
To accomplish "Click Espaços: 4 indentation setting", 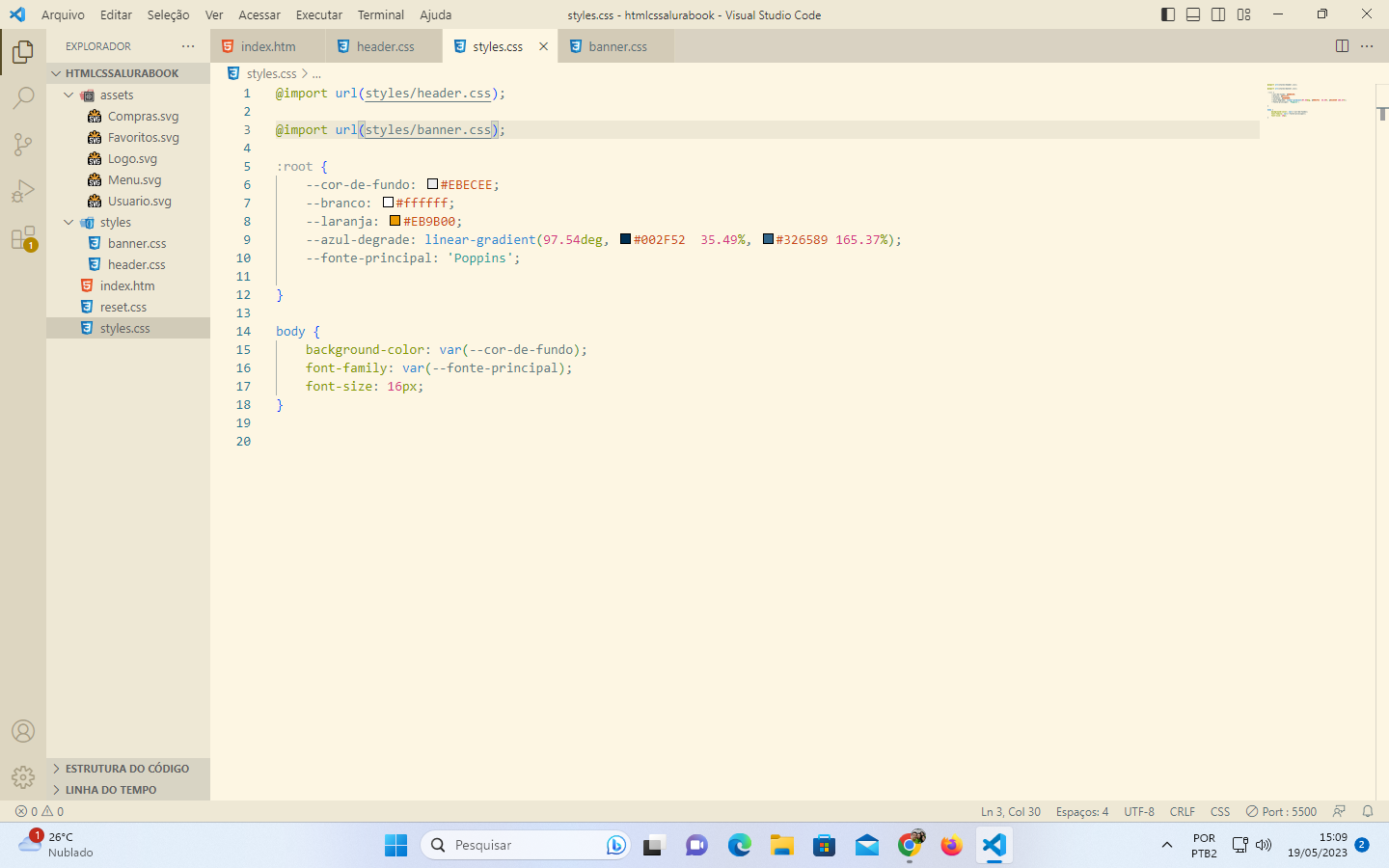I will point(1082,811).
